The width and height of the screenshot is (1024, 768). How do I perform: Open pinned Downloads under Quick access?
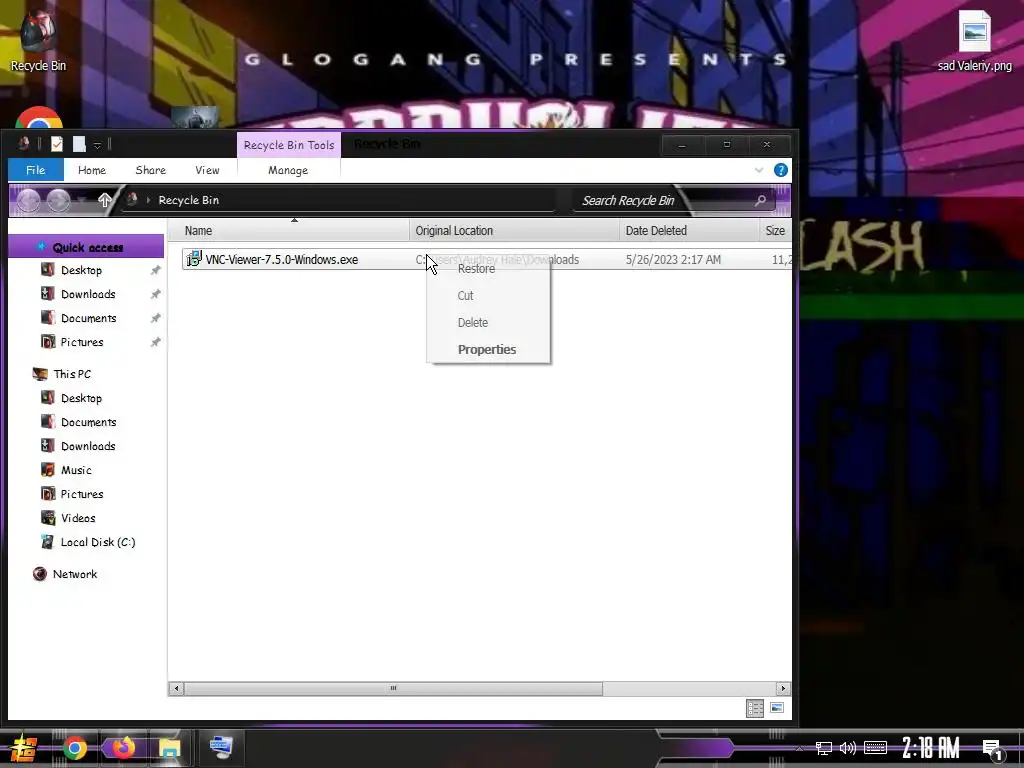tap(88, 294)
